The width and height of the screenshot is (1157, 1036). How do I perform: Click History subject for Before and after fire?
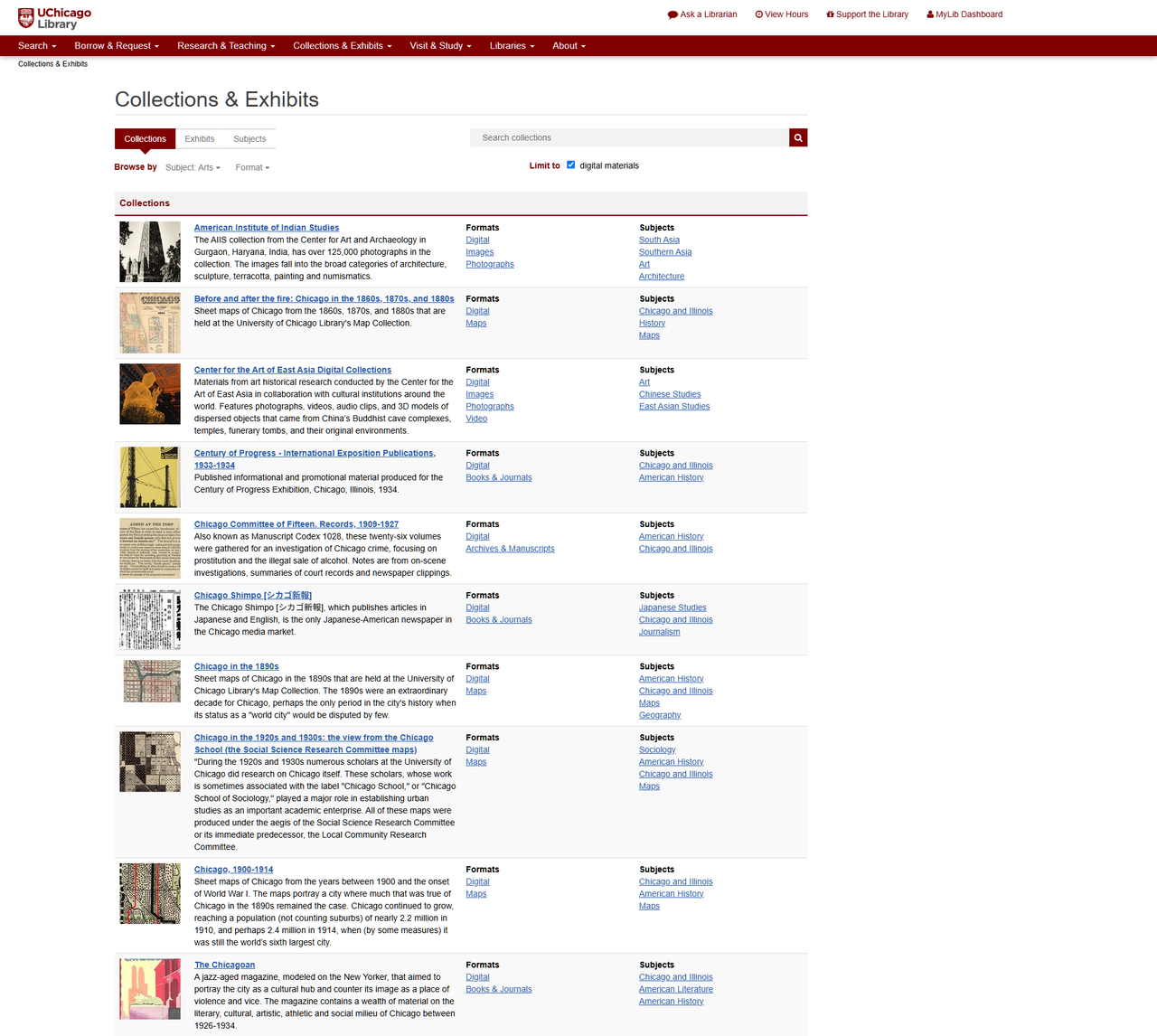[x=652, y=324]
